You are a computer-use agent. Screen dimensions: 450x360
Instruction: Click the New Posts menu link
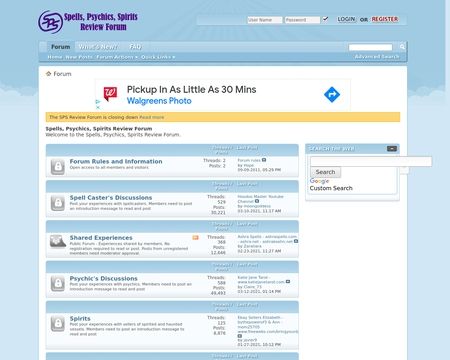79,57
